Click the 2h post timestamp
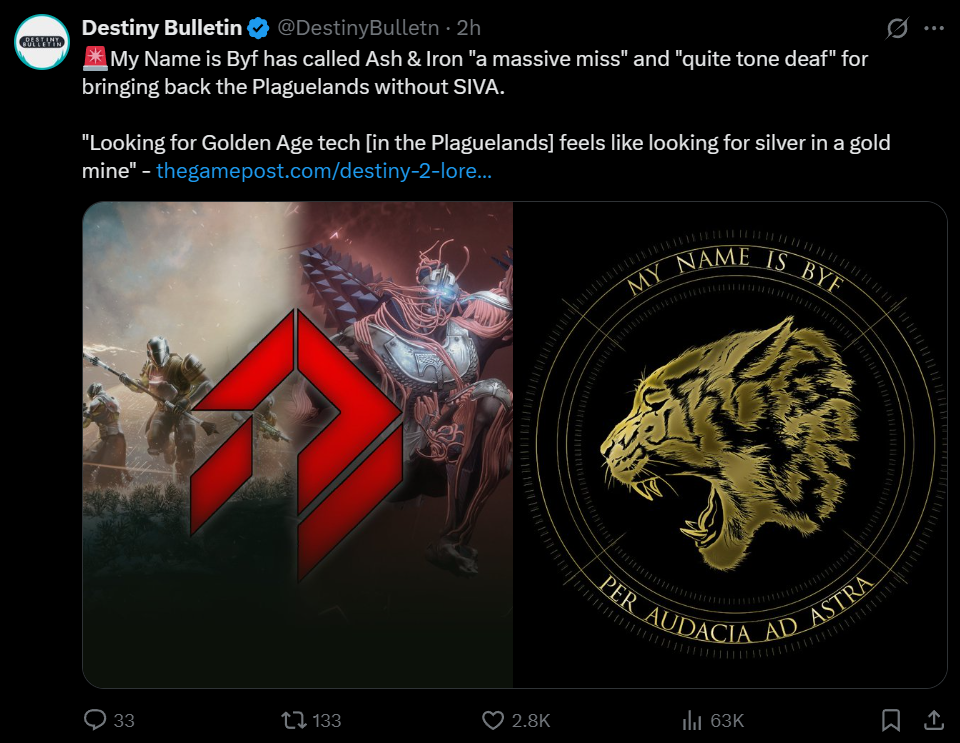Viewport: 960px width, 743px height. pos(469,28)
